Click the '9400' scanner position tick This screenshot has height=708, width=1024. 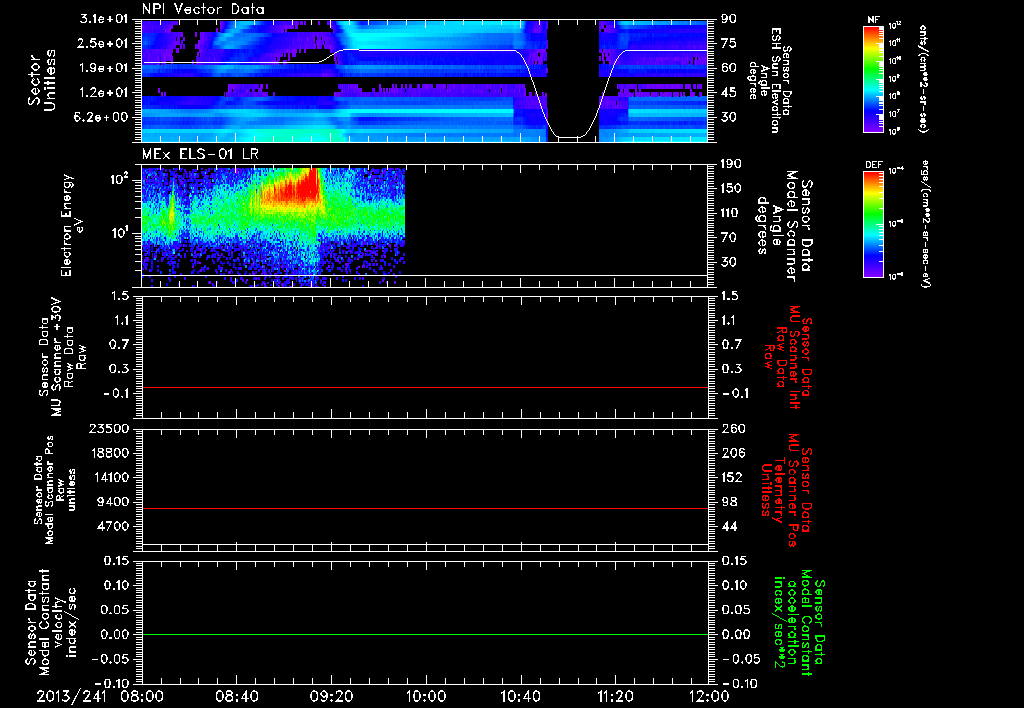113,502
